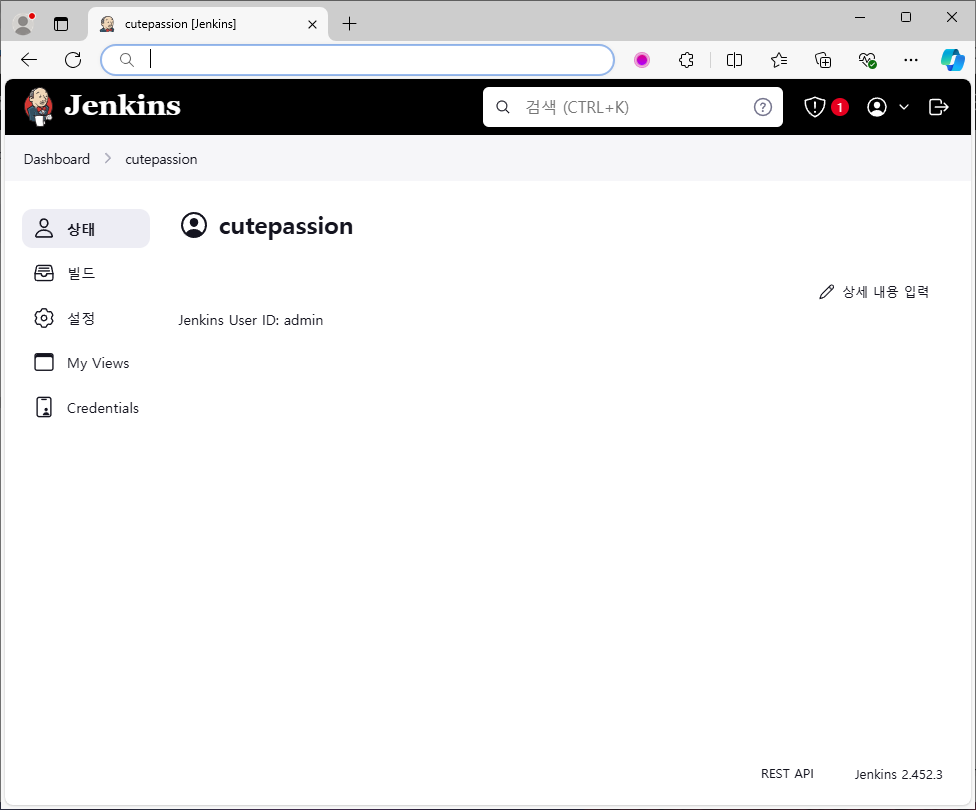Open the user account icon in the header
The height and width of the screenshot is (810, 976).
point(876,107)
